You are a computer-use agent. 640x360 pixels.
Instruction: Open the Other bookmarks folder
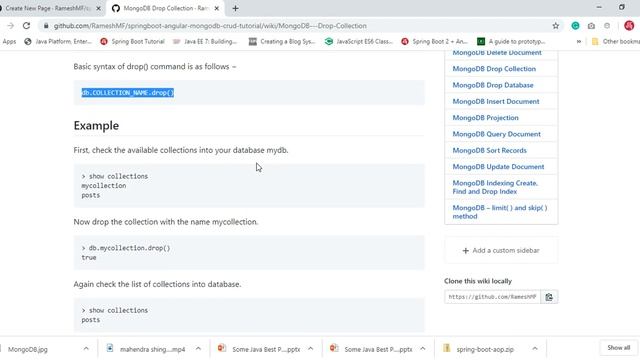coord(616,41)
